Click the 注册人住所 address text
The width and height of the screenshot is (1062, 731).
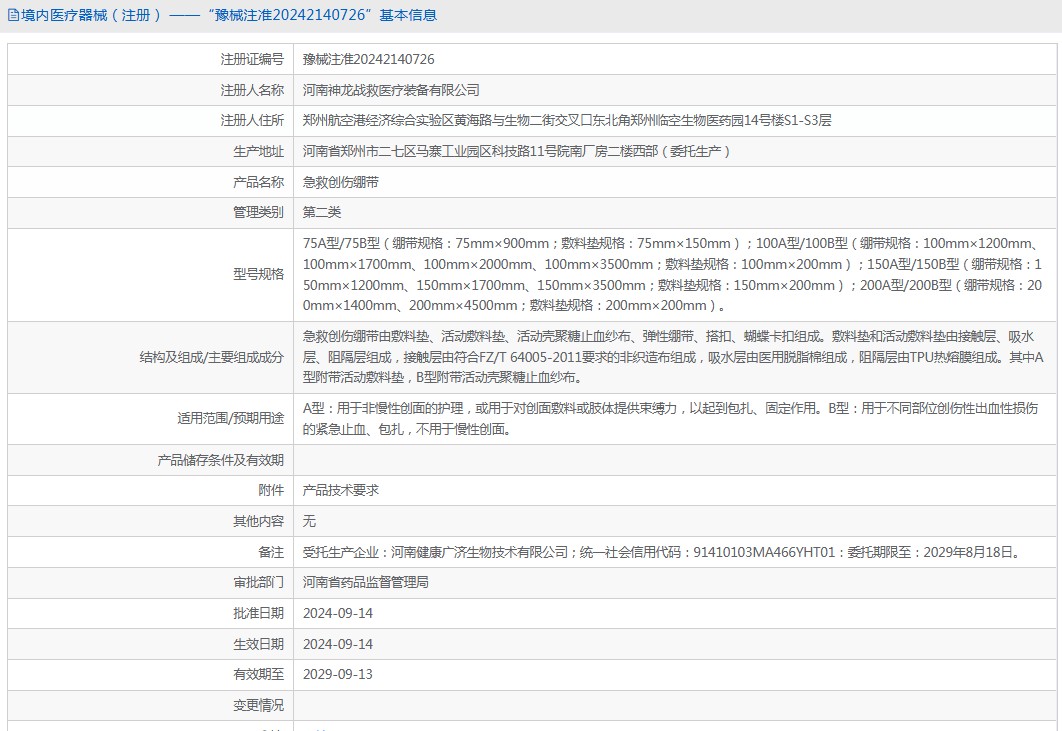coord(567,120)
